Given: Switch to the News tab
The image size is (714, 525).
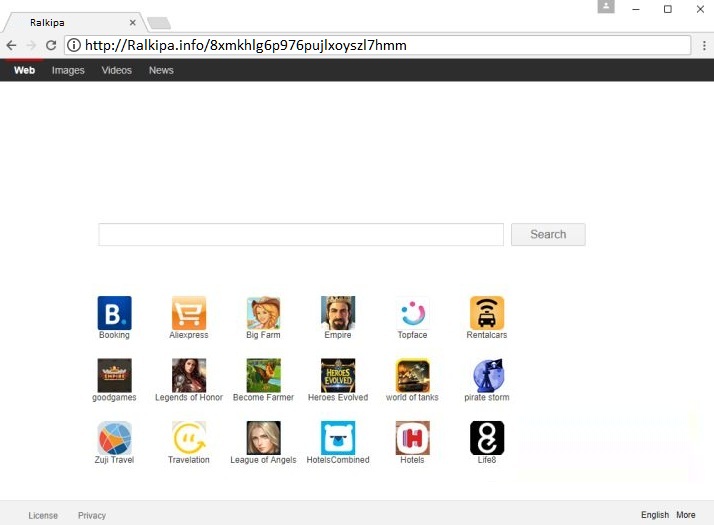Looking at the screenshot, I should point(161,70).
